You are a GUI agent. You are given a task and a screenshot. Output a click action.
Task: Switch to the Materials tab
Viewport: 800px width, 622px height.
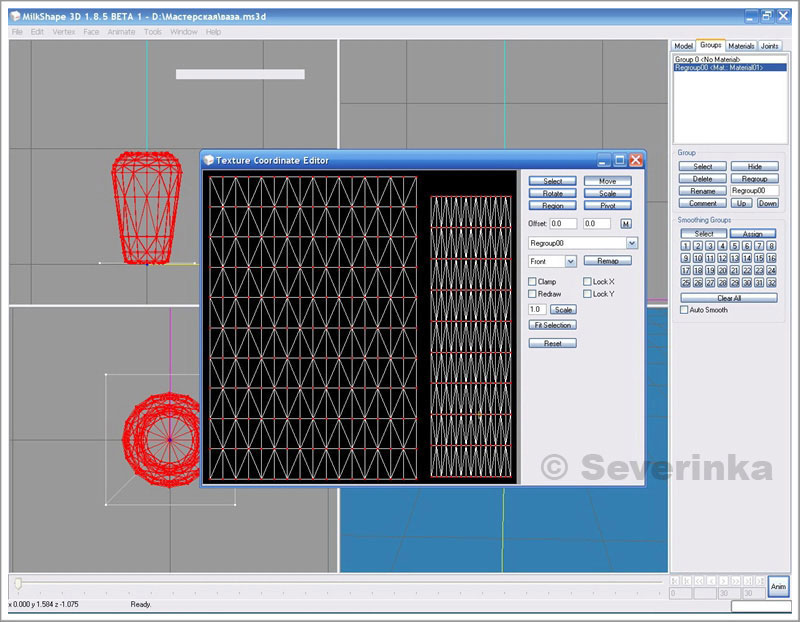tap(741, 46)
